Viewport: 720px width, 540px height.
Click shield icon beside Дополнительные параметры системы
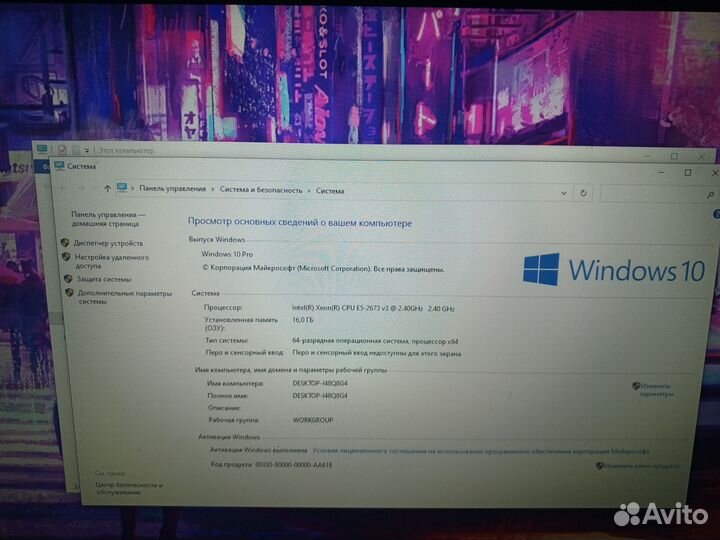[68, 293]
